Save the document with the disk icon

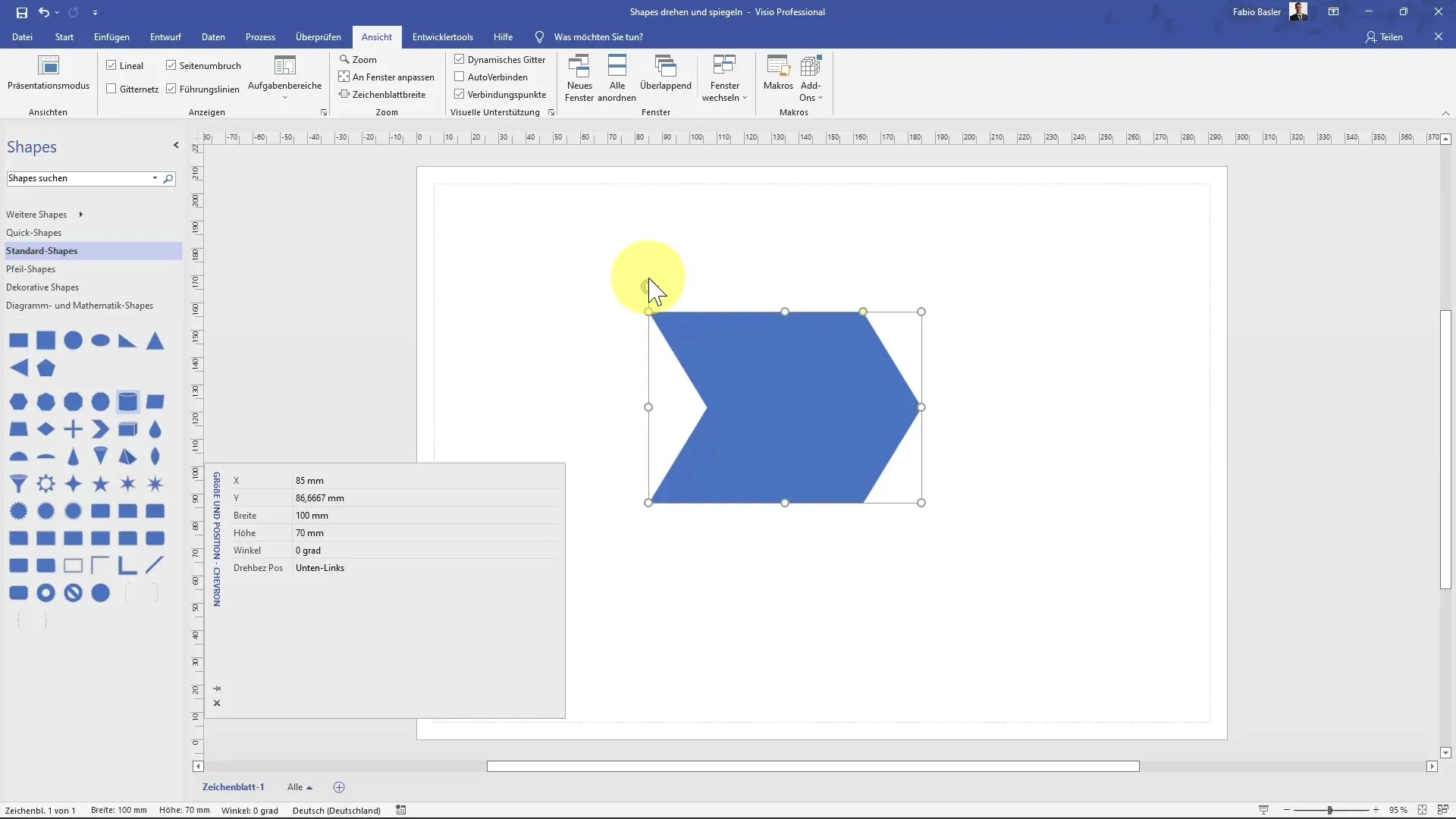[x=21, y=12]
